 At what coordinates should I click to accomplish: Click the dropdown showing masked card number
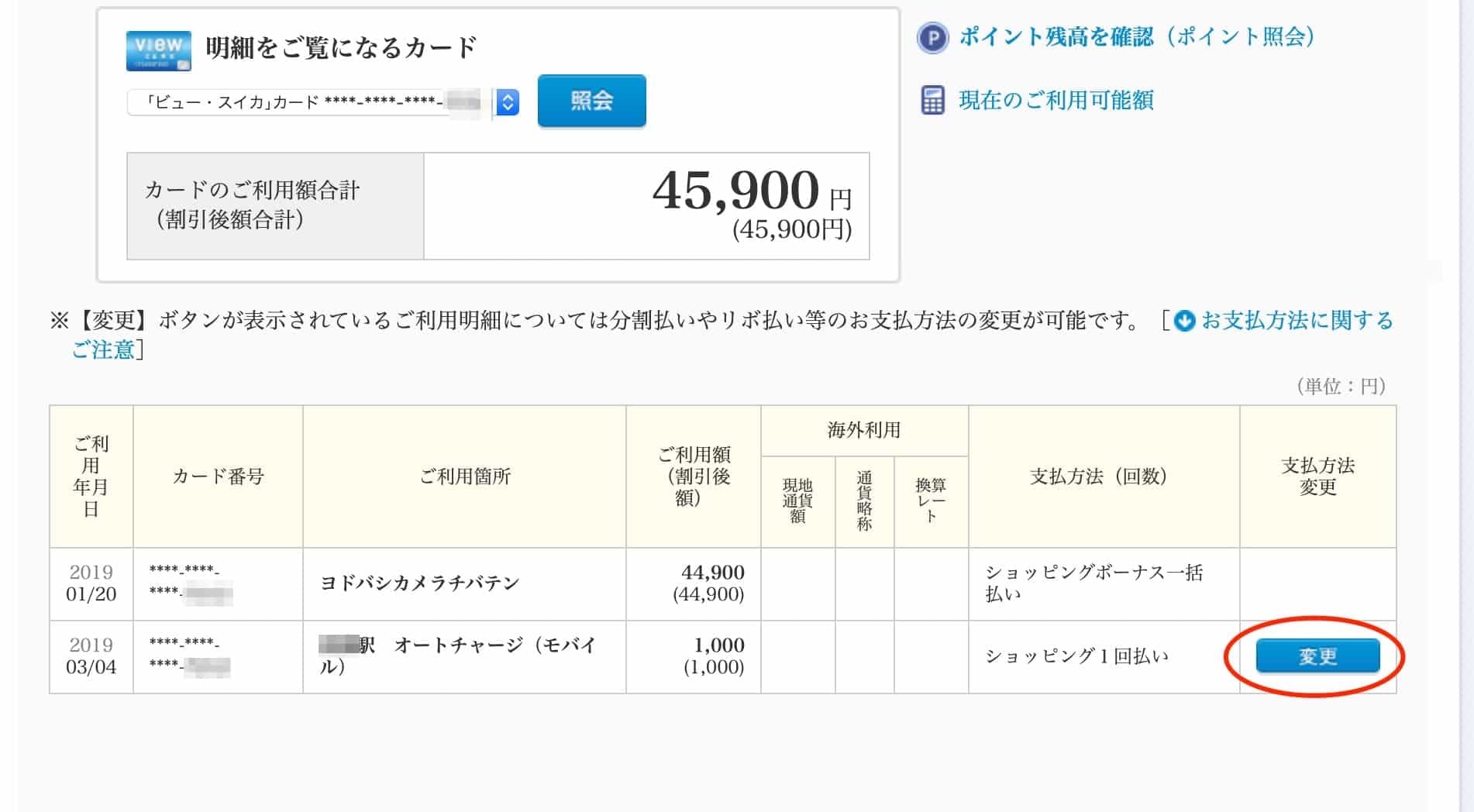coord(310,101)
